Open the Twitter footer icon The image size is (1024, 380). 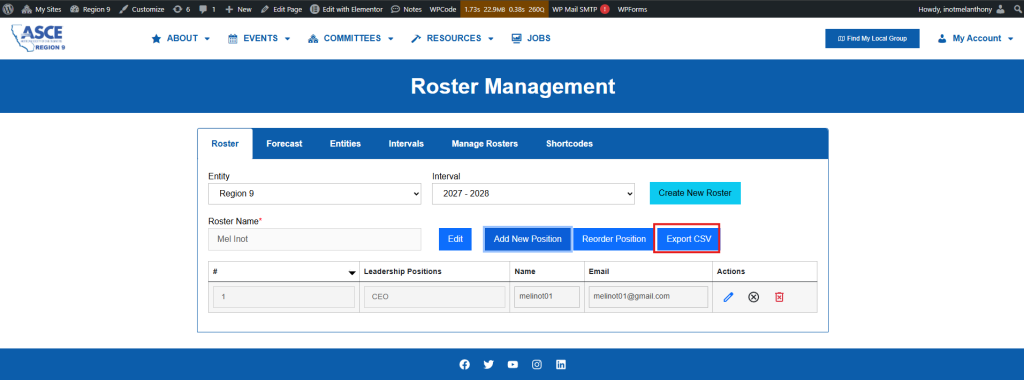pos(488,365)
